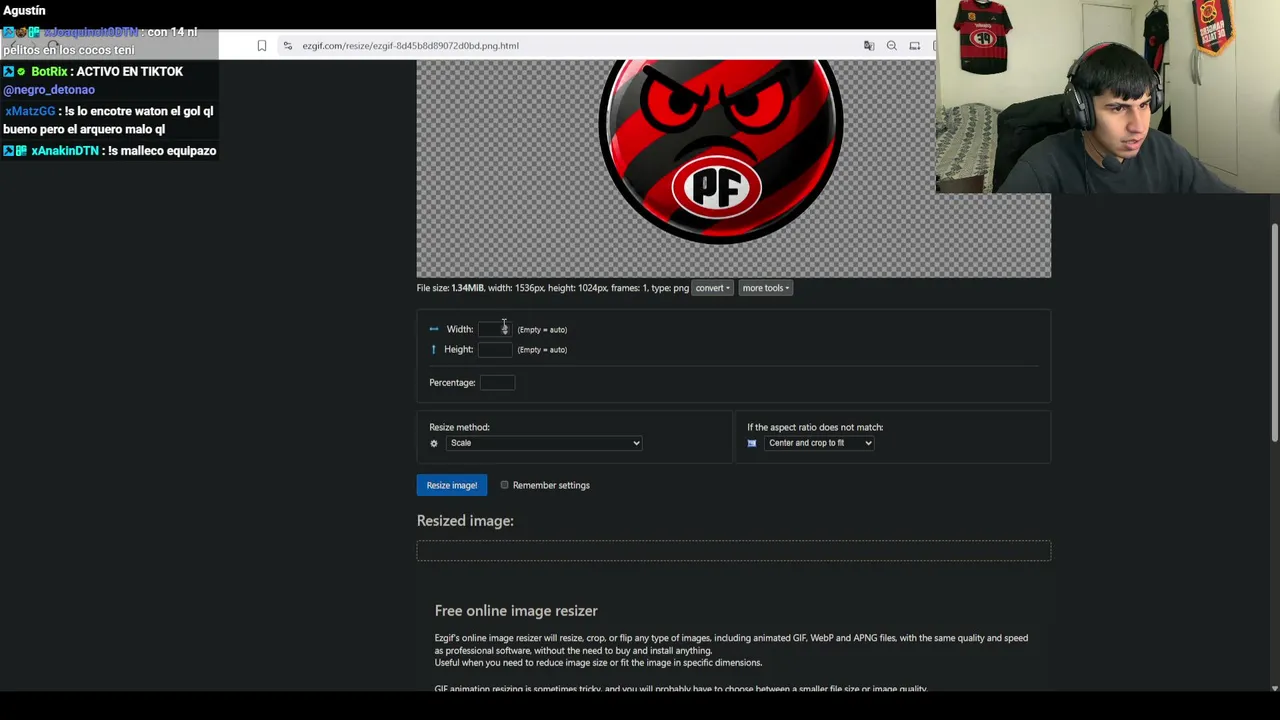This screenshot has width=1280, height=720.
Task: Click the xAnakinDTN username in chat overlay
Action: pos(65,151)
